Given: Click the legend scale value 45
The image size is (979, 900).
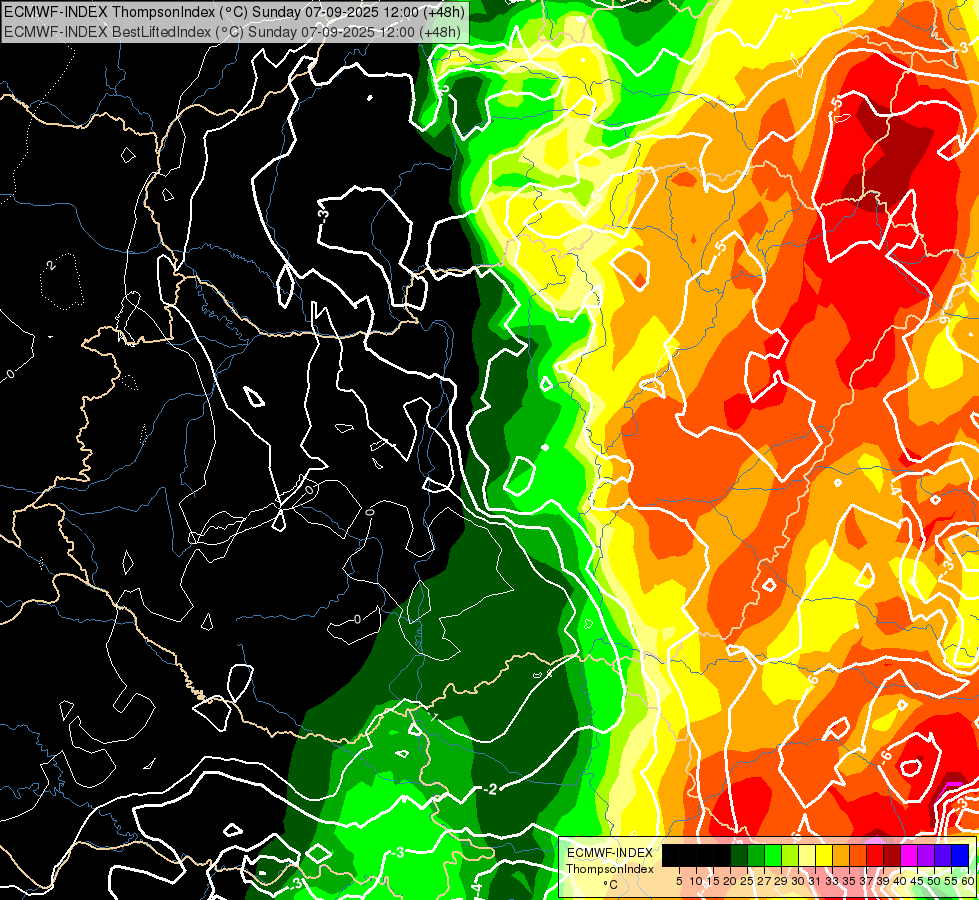Looking at the screenshot, I should (917, 881).
